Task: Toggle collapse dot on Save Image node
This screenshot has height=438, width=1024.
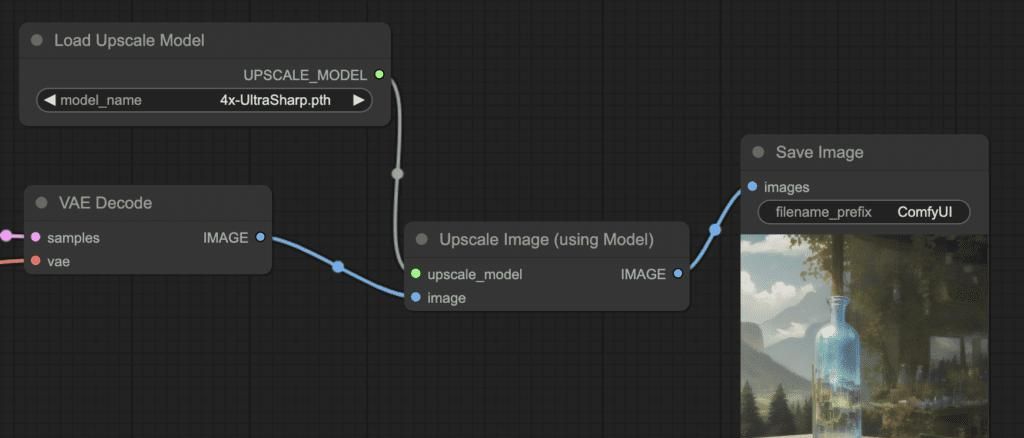Action: tap(759, 153)
